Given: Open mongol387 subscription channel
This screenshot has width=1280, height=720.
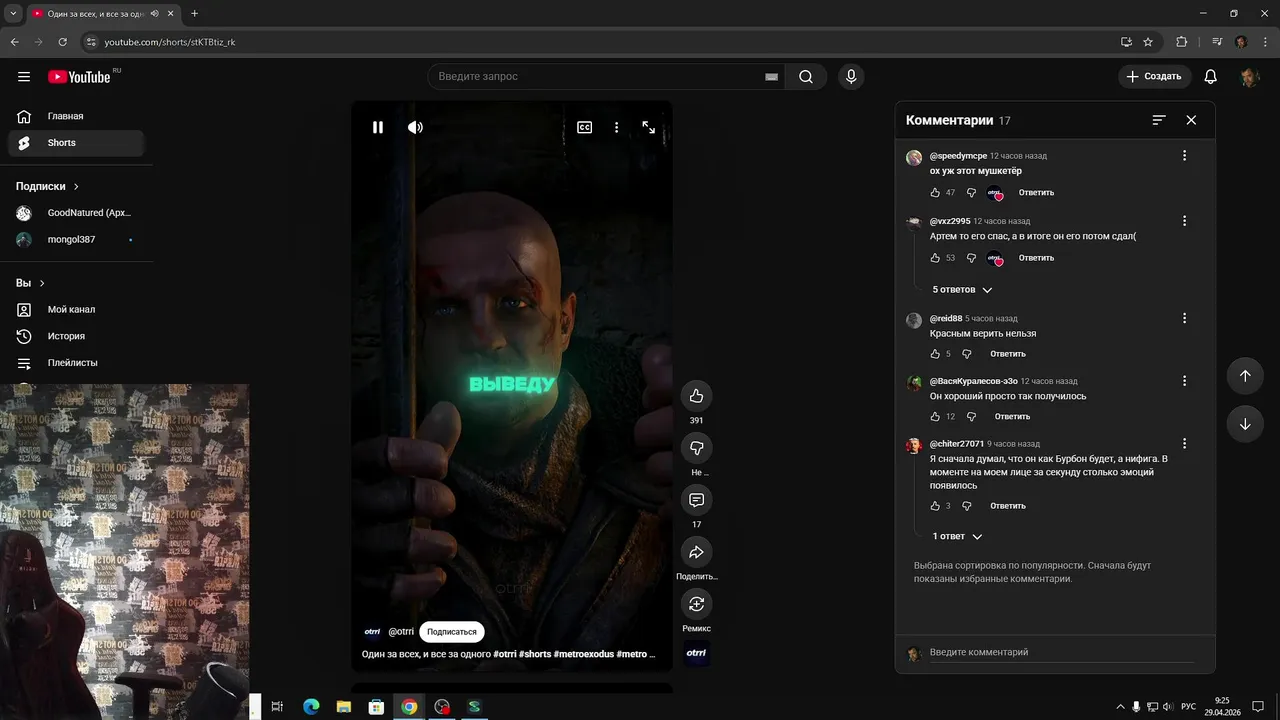Looking at the screenshot, I should (x=76, y=240).
